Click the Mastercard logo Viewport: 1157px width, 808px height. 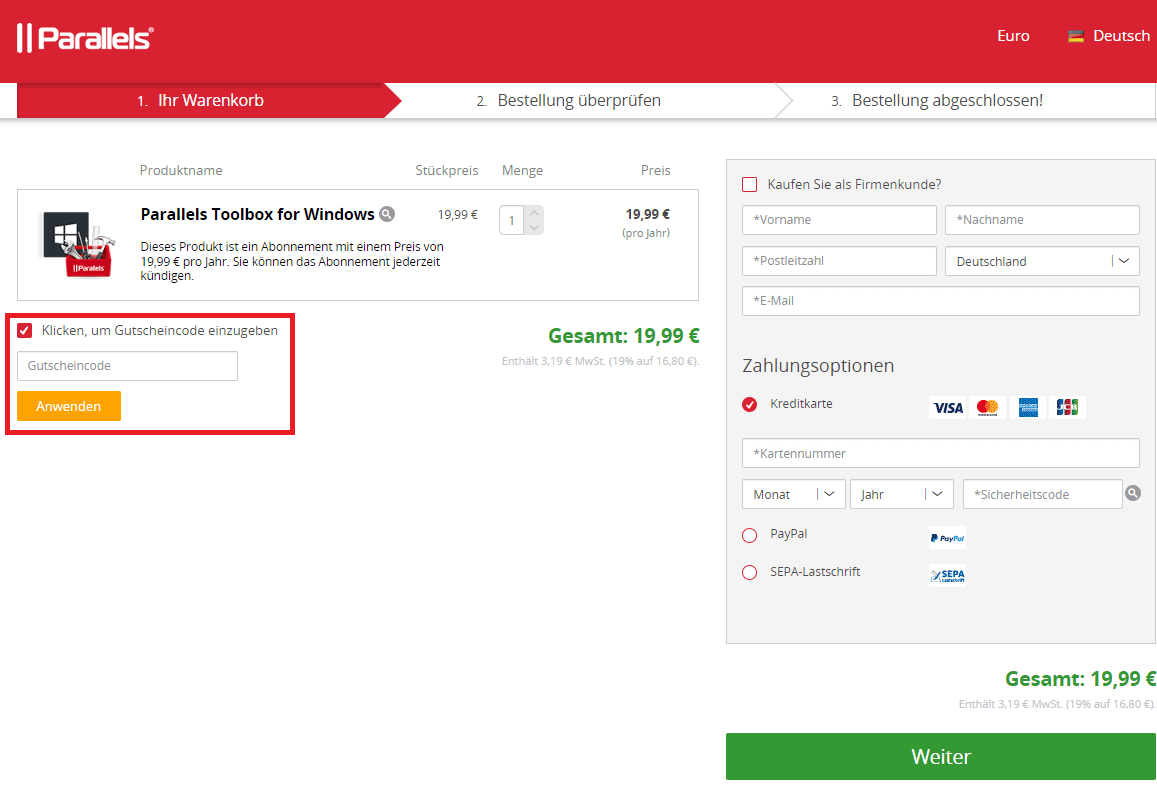coord(987,407)
